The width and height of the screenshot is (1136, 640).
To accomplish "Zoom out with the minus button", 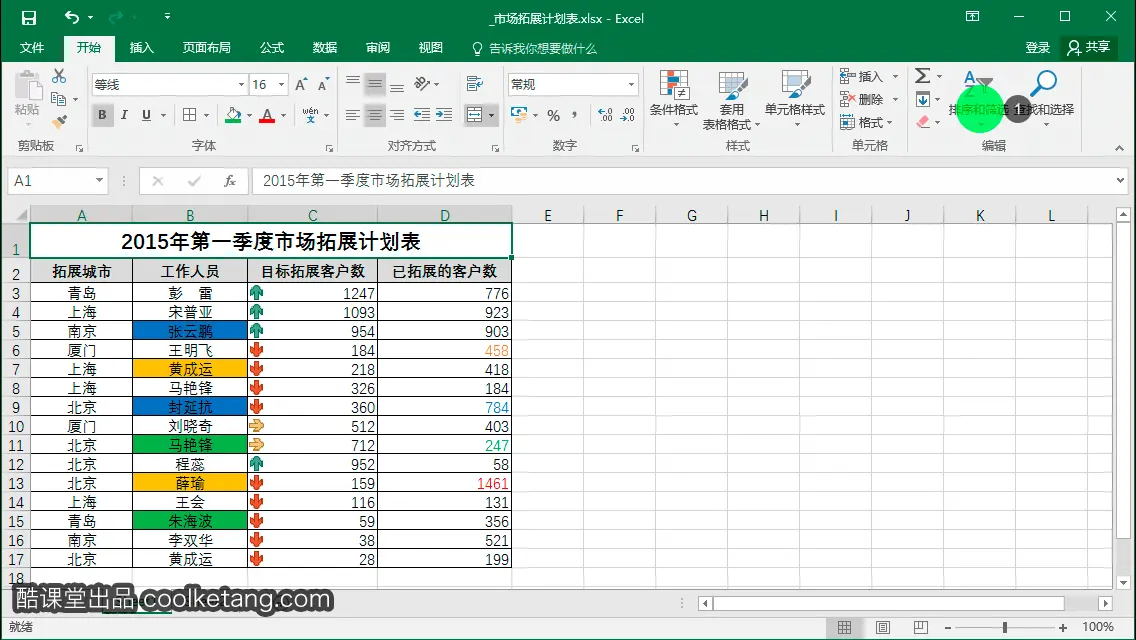I will (x=948, y=628).
